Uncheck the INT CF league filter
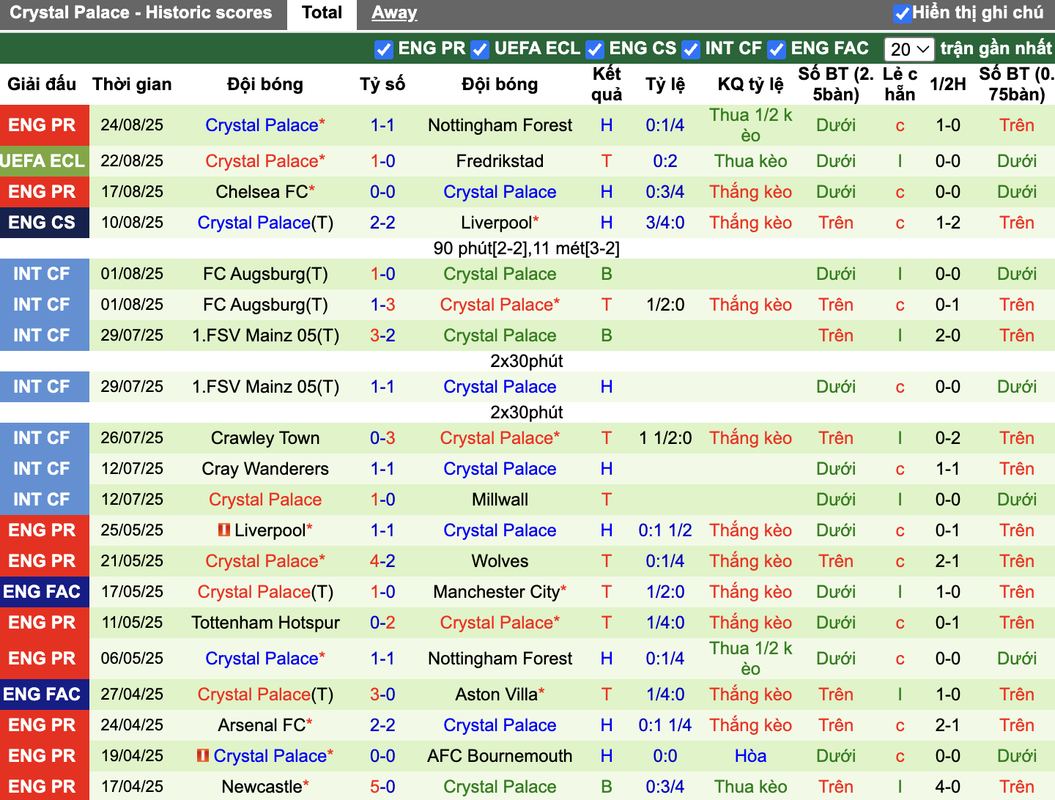The height and width of the screenshot is (800, 1055). pos(690,49)
